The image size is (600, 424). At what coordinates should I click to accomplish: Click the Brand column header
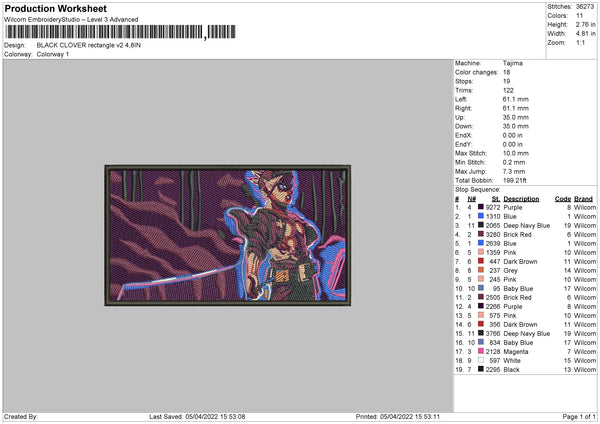tap(583, 199)
